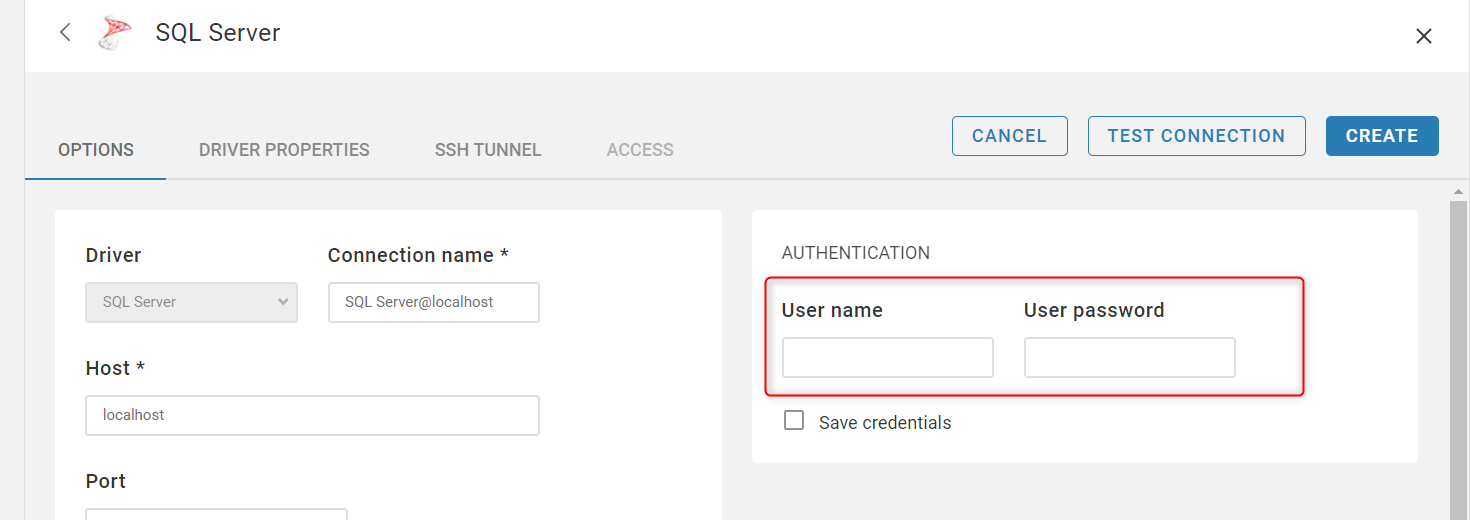Click the "Port" label

(x=106, y=481)
